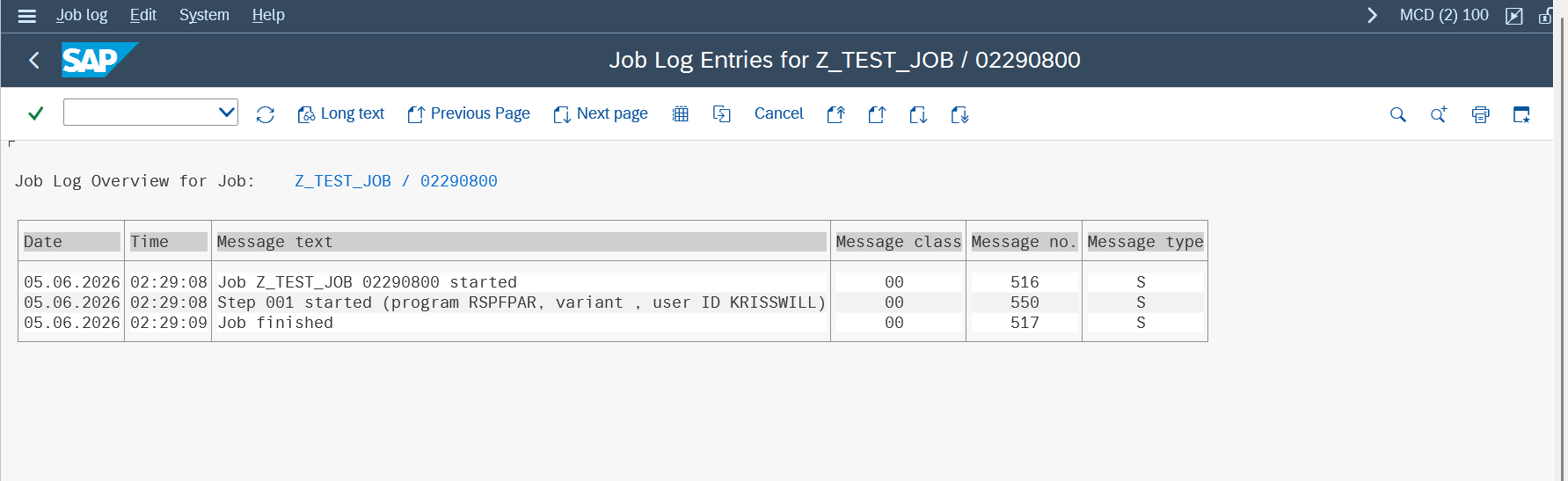Click the Refresh icon

[x=265, y=114]
